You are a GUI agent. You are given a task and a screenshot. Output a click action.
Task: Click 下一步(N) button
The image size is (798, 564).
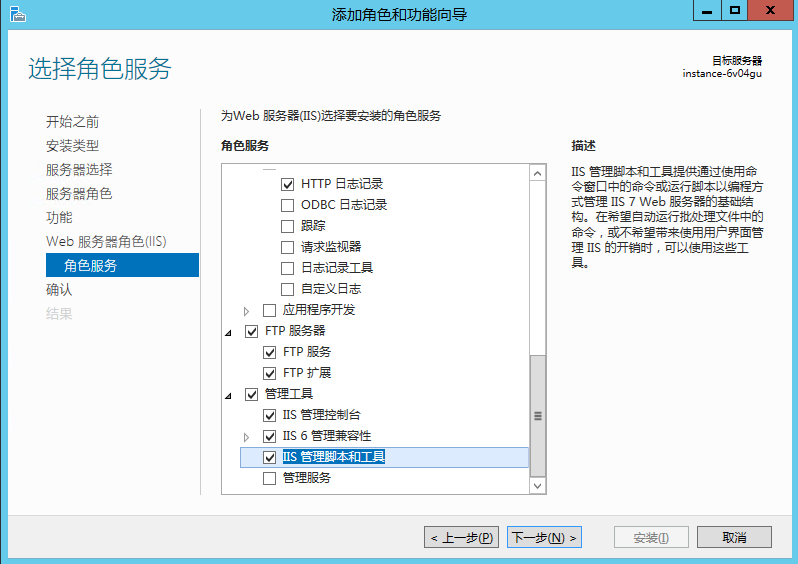(x=544, y=537)
